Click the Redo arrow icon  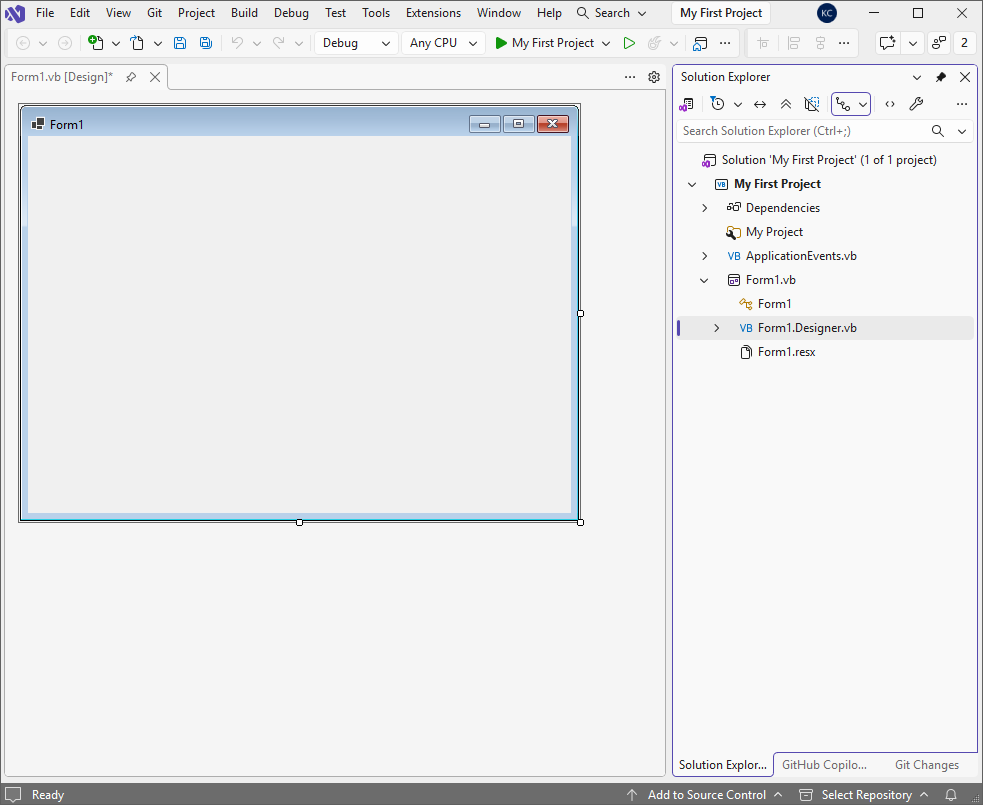pyautogui.click(x=278, y=43)
